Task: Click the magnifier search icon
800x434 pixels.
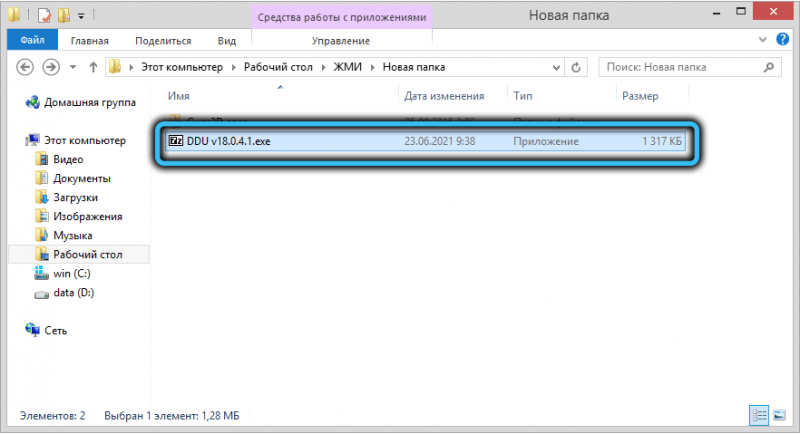Action: 769,67
